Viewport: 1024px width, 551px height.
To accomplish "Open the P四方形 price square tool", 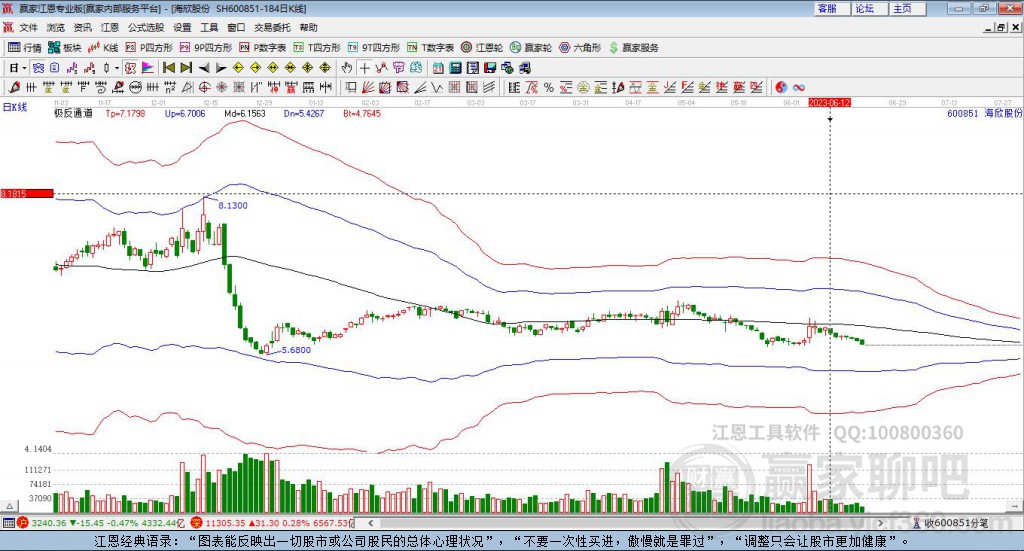I will 149,48.
